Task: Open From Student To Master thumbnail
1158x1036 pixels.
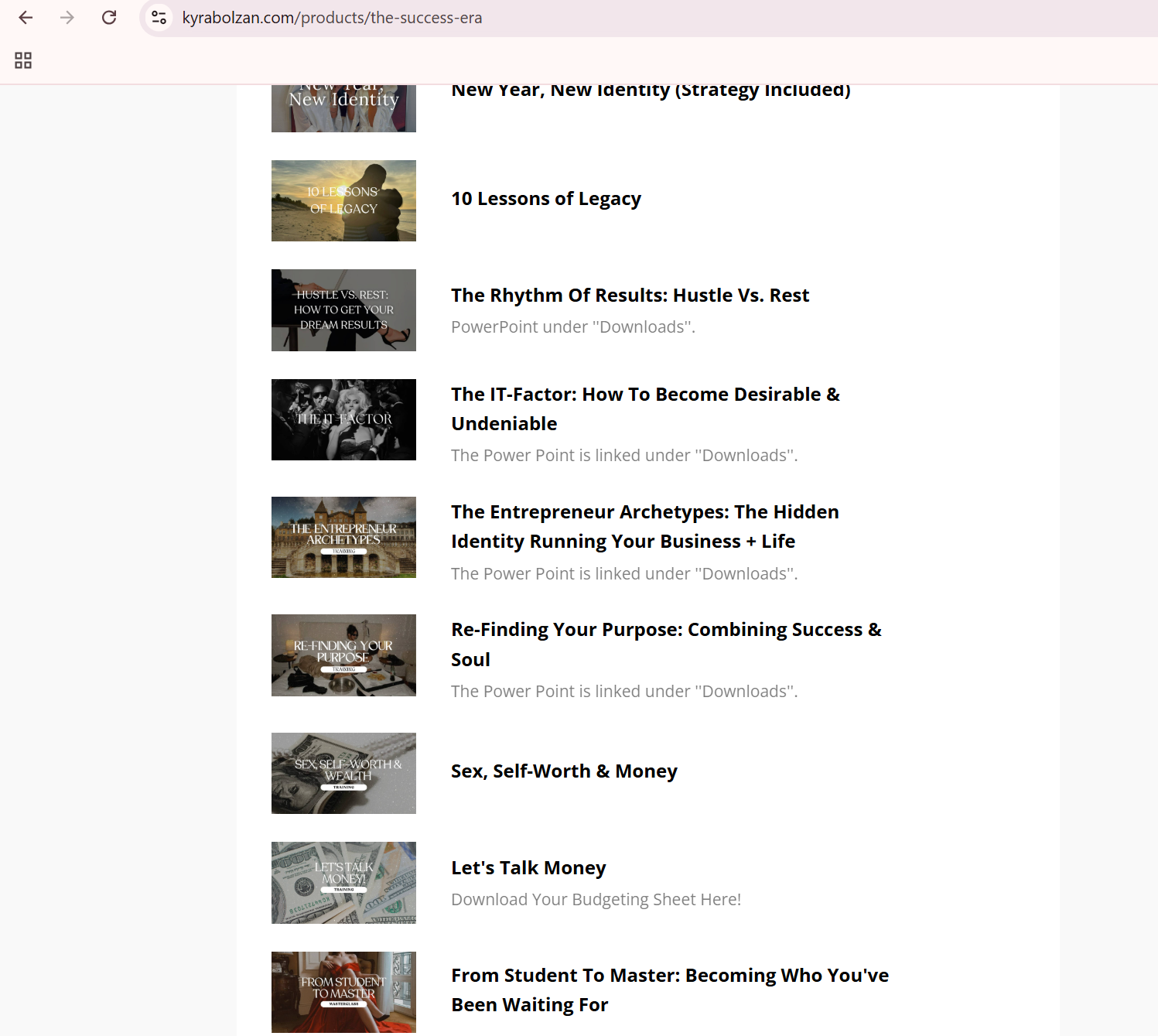Action: coord(343,992)
